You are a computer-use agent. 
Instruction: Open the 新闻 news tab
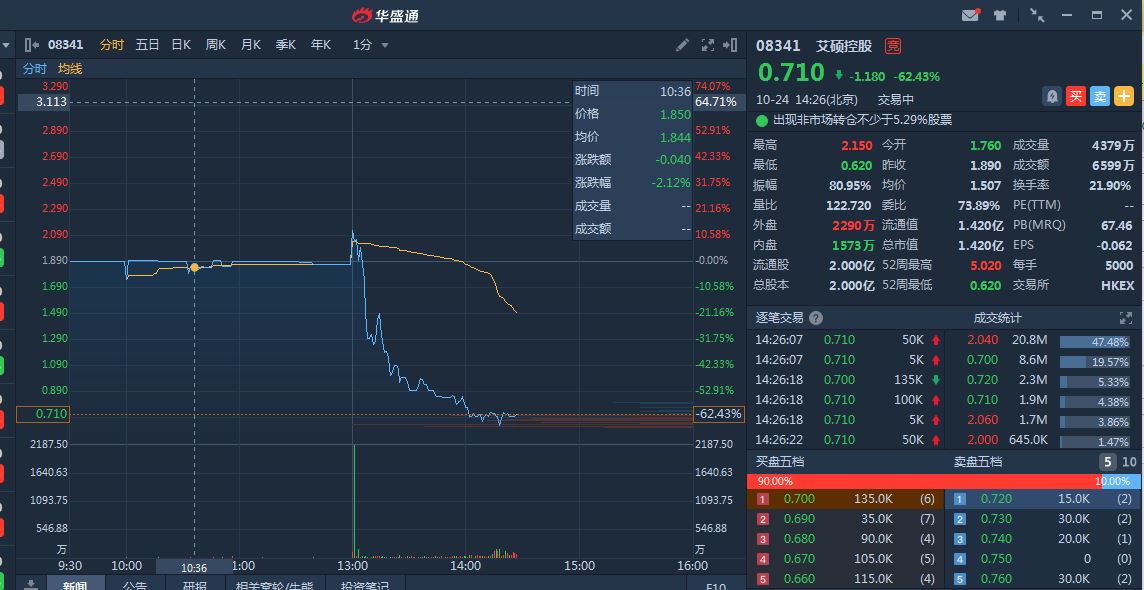(75, 584)
